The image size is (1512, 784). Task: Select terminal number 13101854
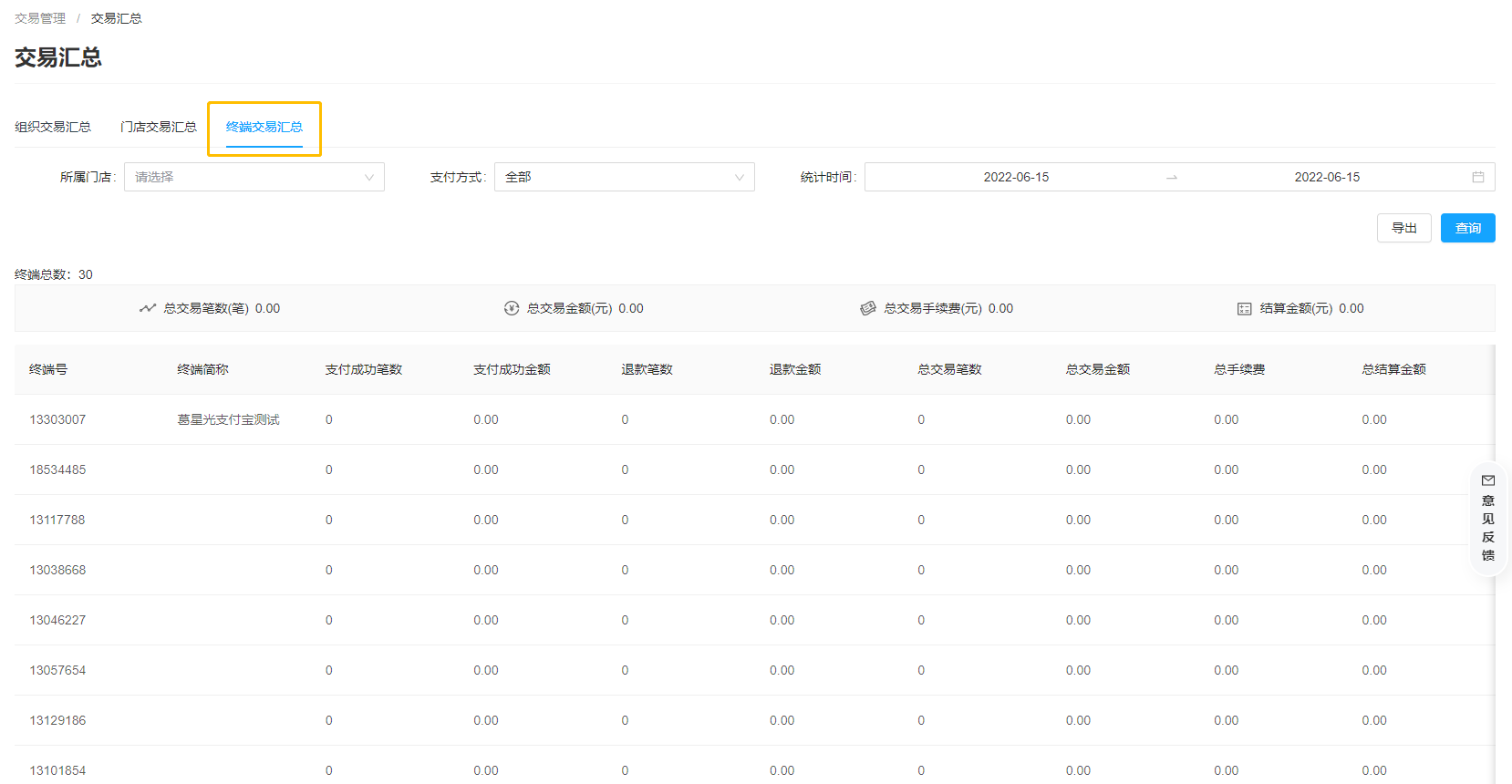click(x=57, y=770)
